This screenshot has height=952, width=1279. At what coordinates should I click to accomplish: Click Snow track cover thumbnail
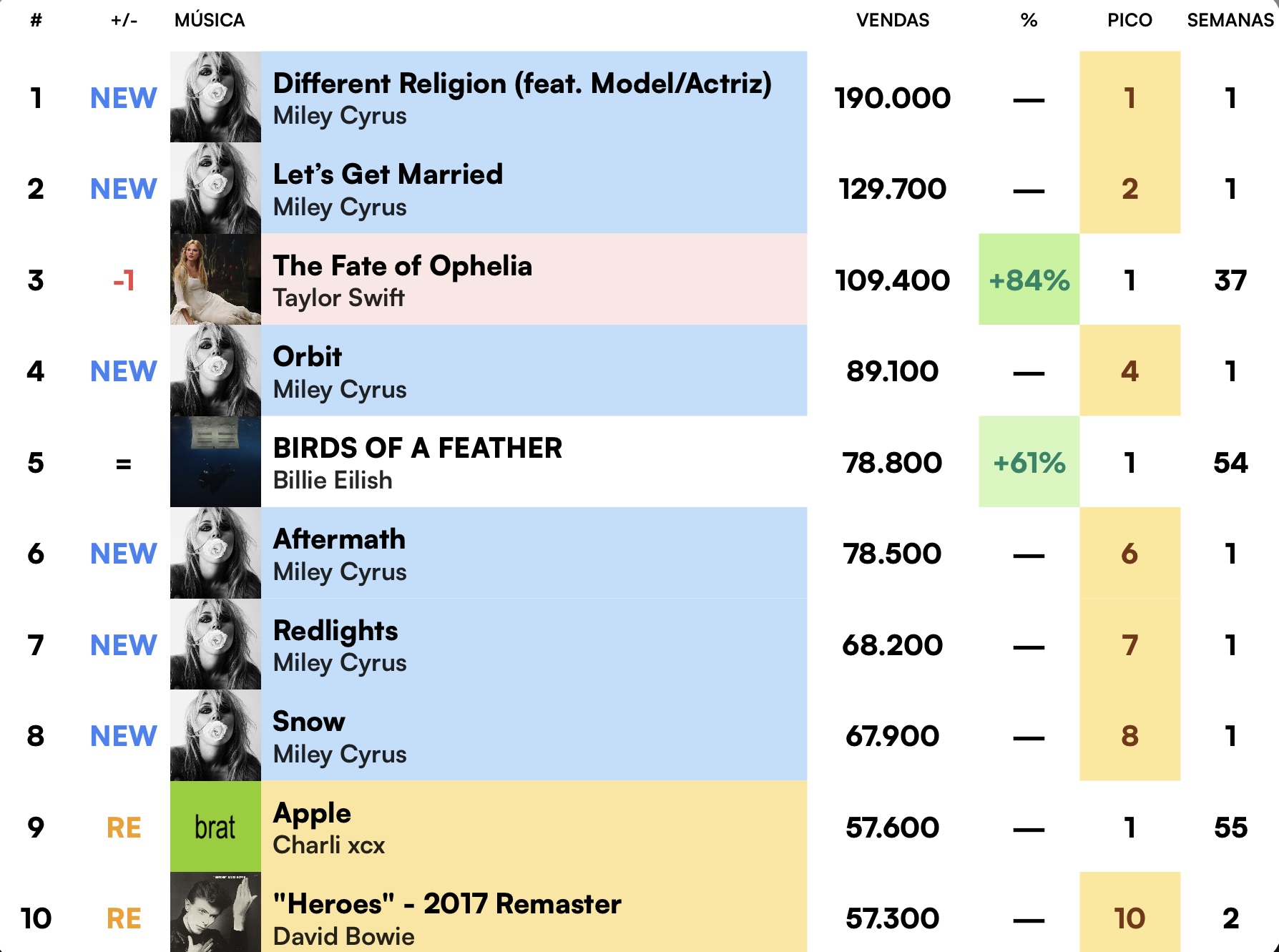(215, 735)
